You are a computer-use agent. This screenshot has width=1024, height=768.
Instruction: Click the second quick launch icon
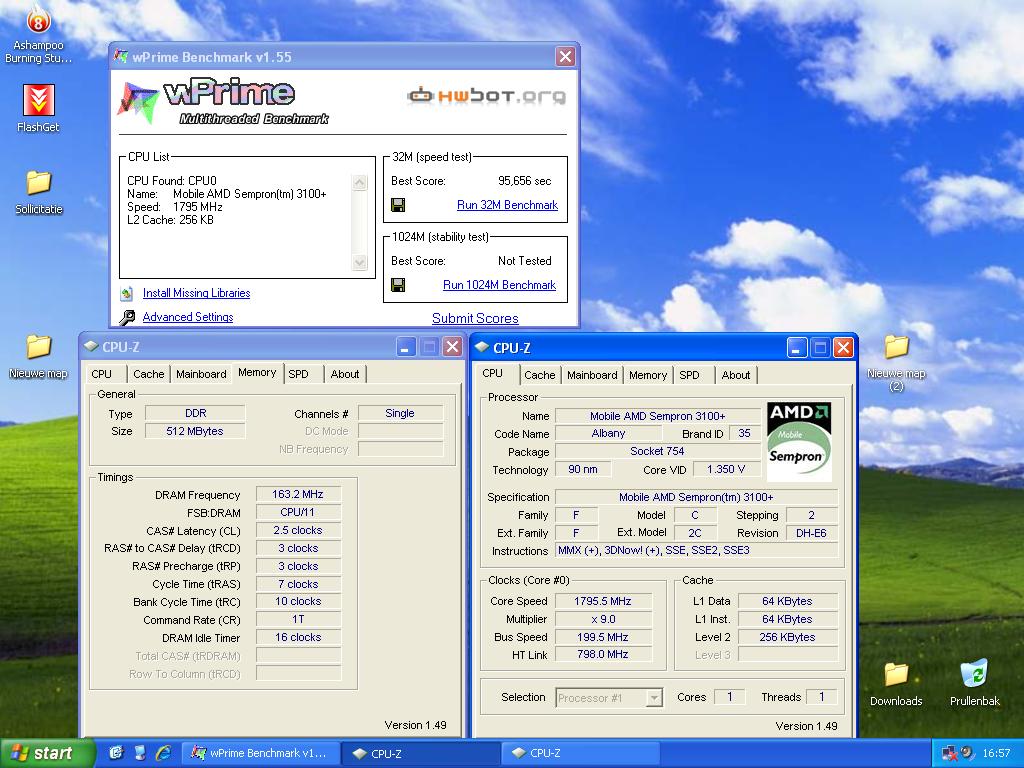pos(140,753)
